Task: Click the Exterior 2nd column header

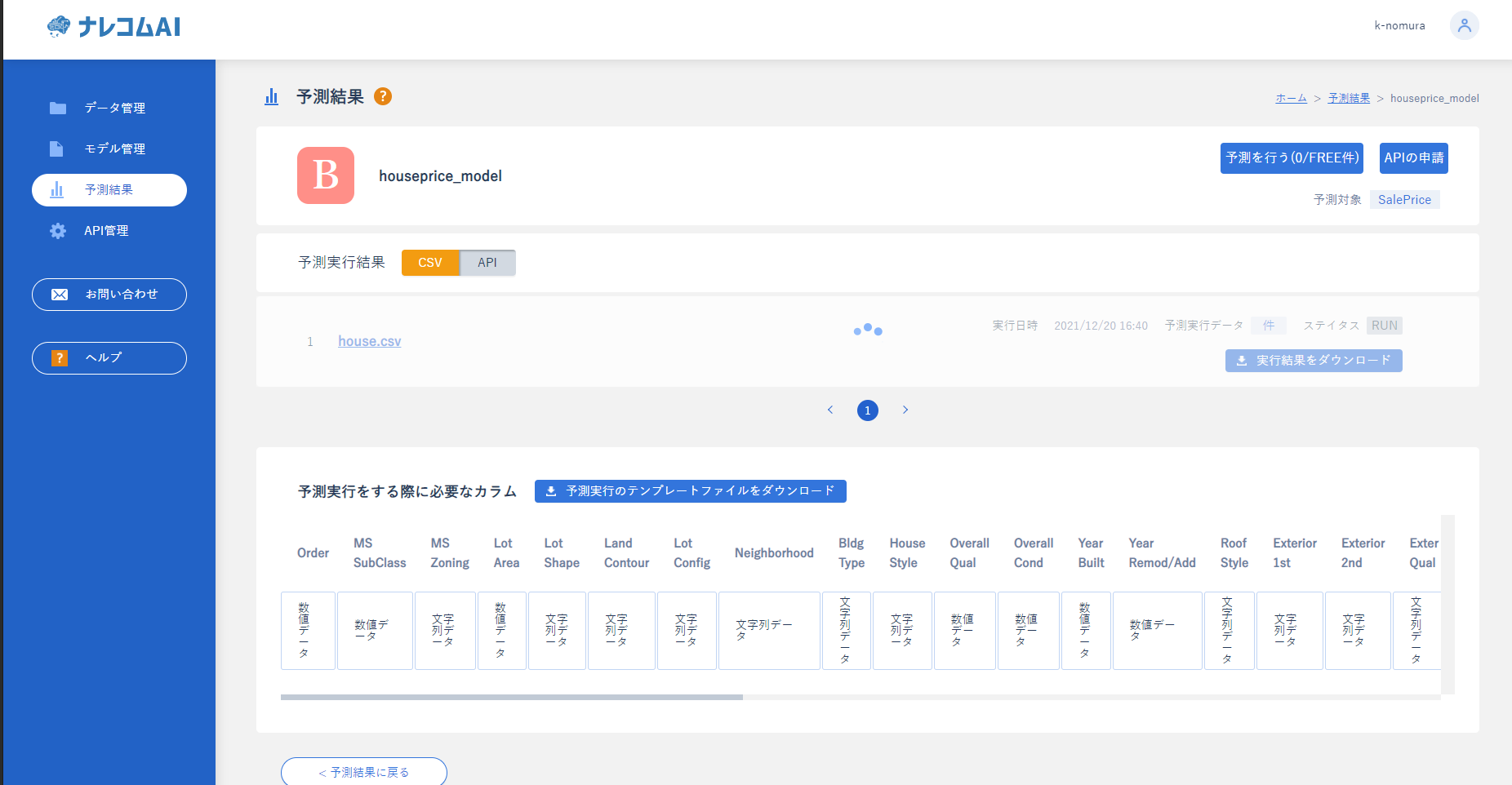Action: tap(1363, 553)
